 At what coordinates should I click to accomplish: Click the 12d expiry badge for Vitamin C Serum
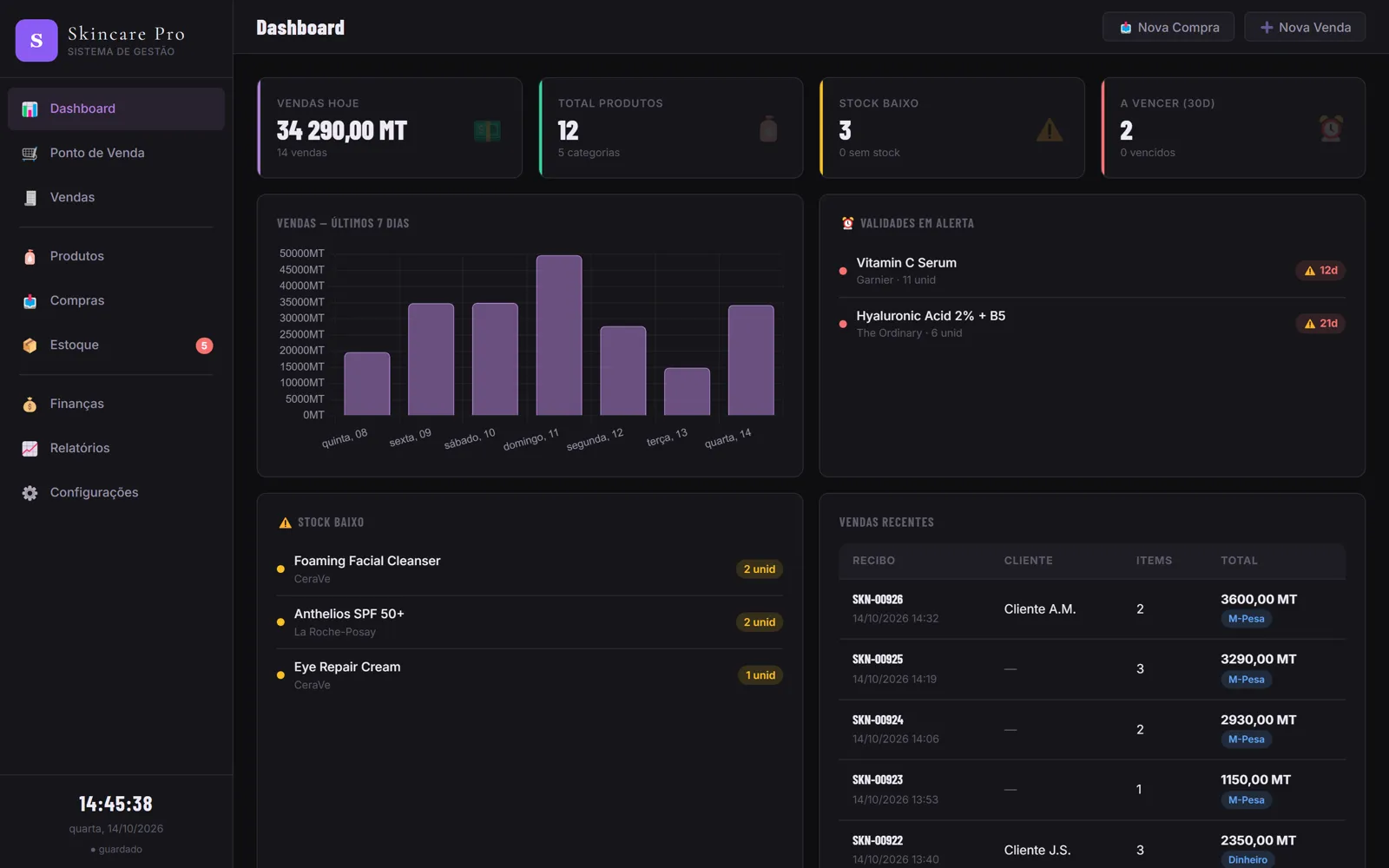click(x=1320, y=271)
